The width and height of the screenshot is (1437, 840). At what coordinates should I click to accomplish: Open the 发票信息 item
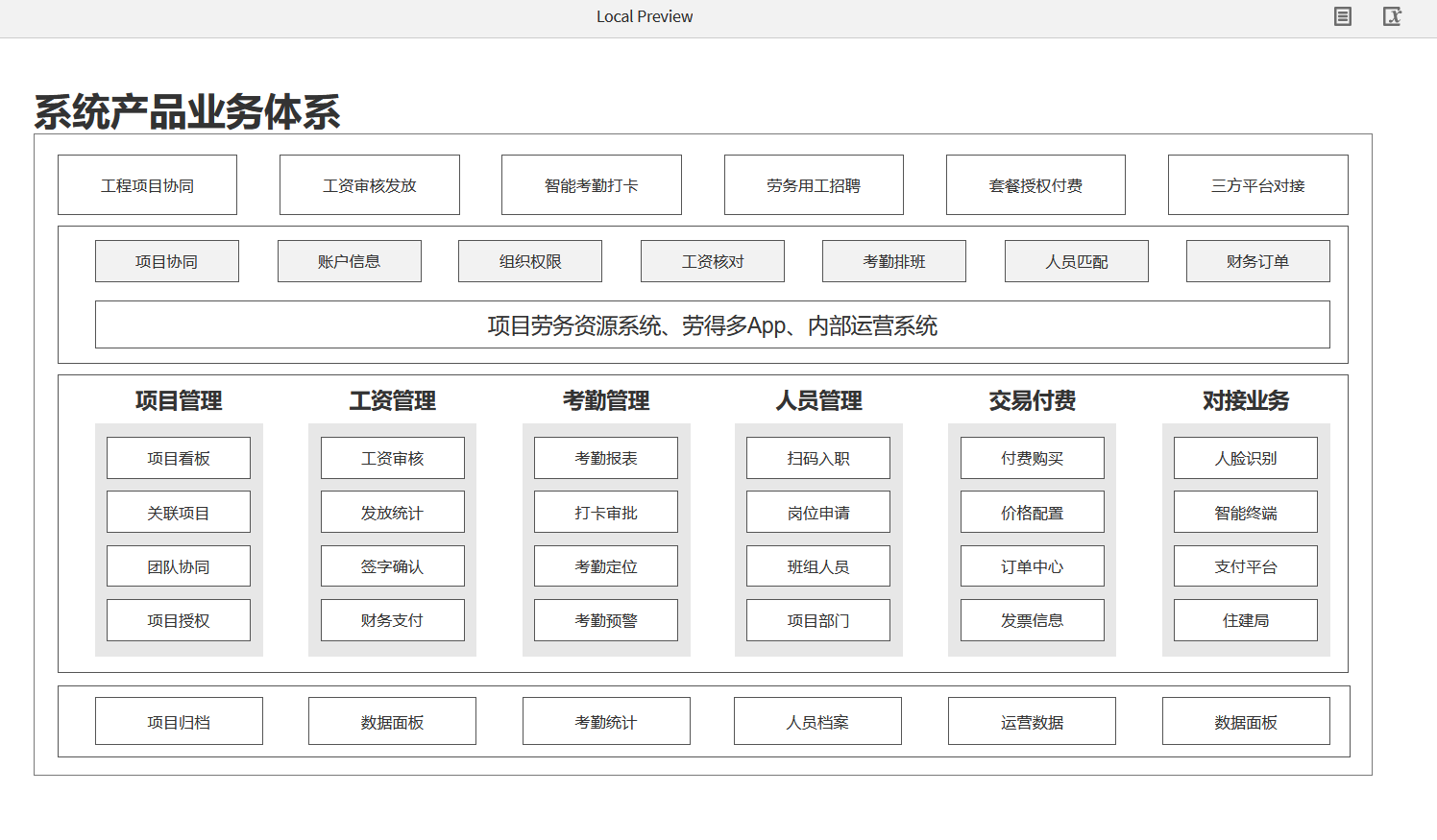coord(1033,620)
